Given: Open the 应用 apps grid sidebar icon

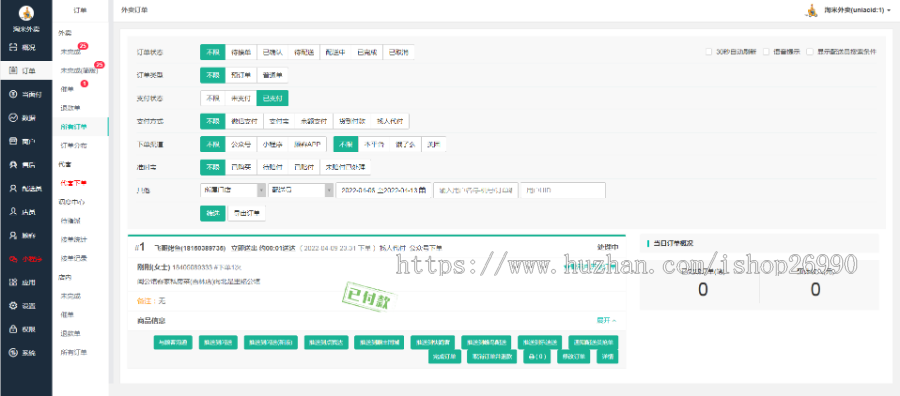Looking at the screenshot, I should pyautogui.click(x=13, y=282).
